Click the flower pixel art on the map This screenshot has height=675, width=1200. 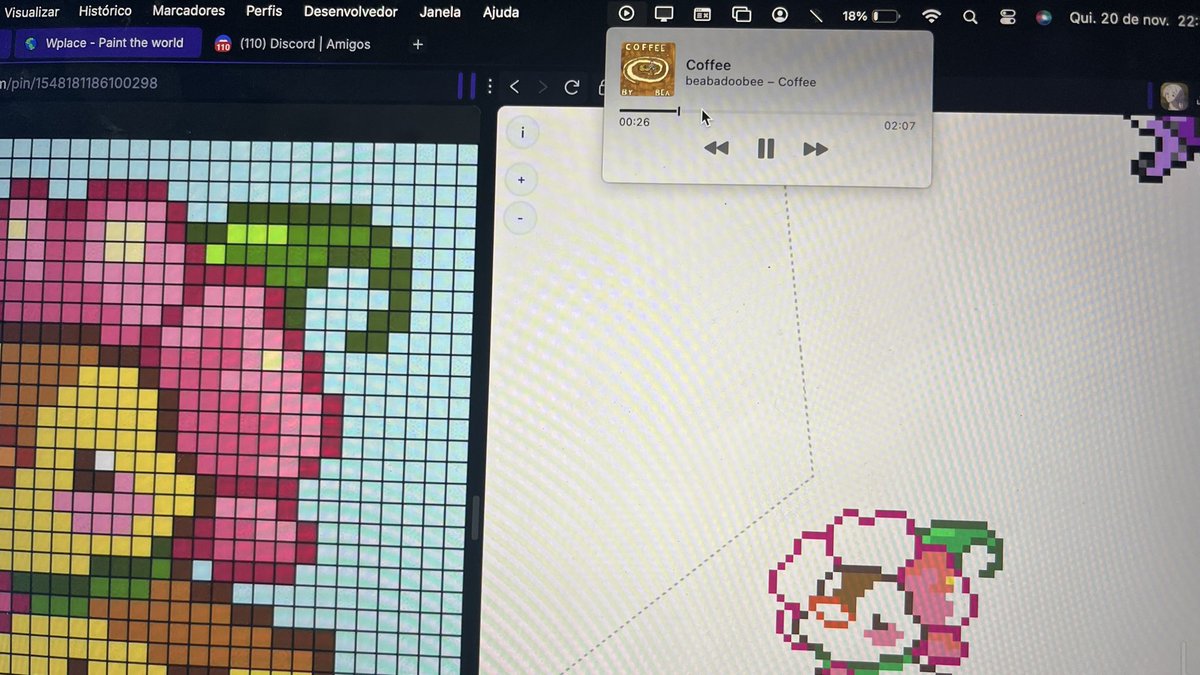click(x=884, y=592)
